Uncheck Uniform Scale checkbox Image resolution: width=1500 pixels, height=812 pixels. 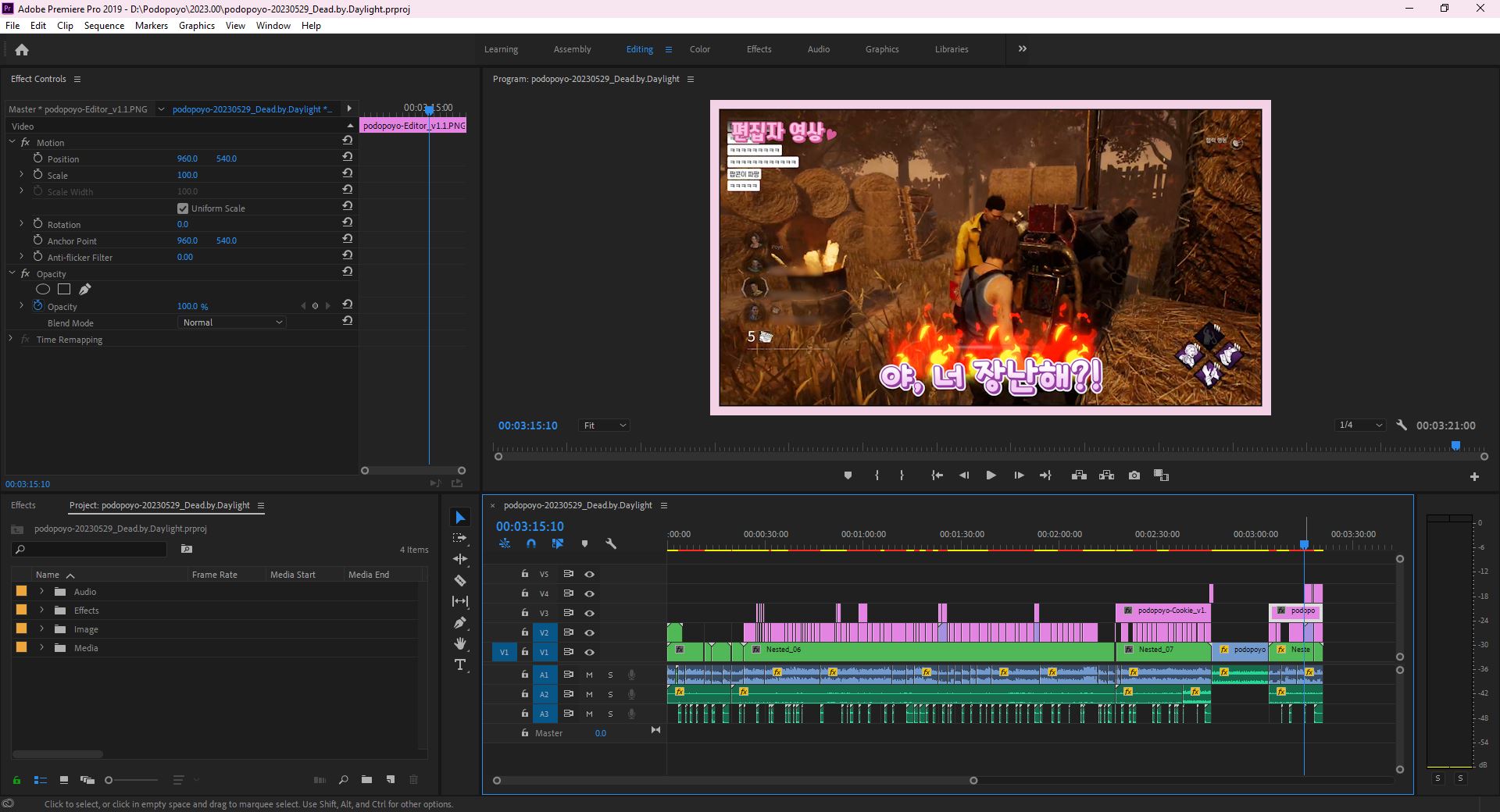(x=183, y=208)
